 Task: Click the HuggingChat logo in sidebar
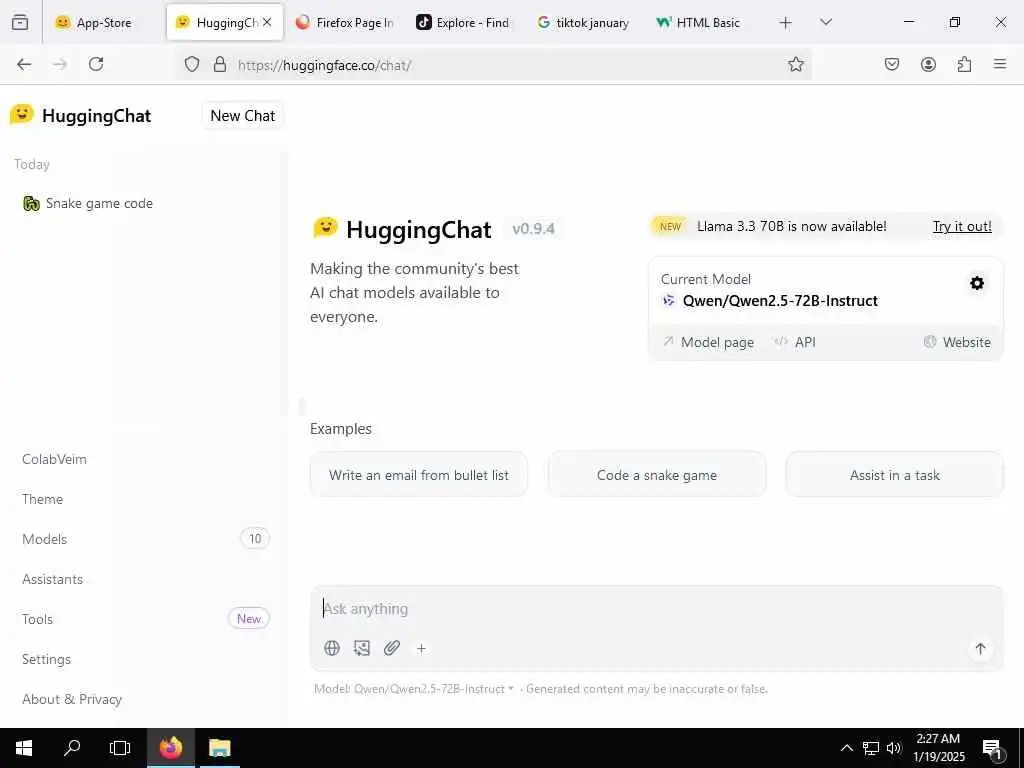81,116
